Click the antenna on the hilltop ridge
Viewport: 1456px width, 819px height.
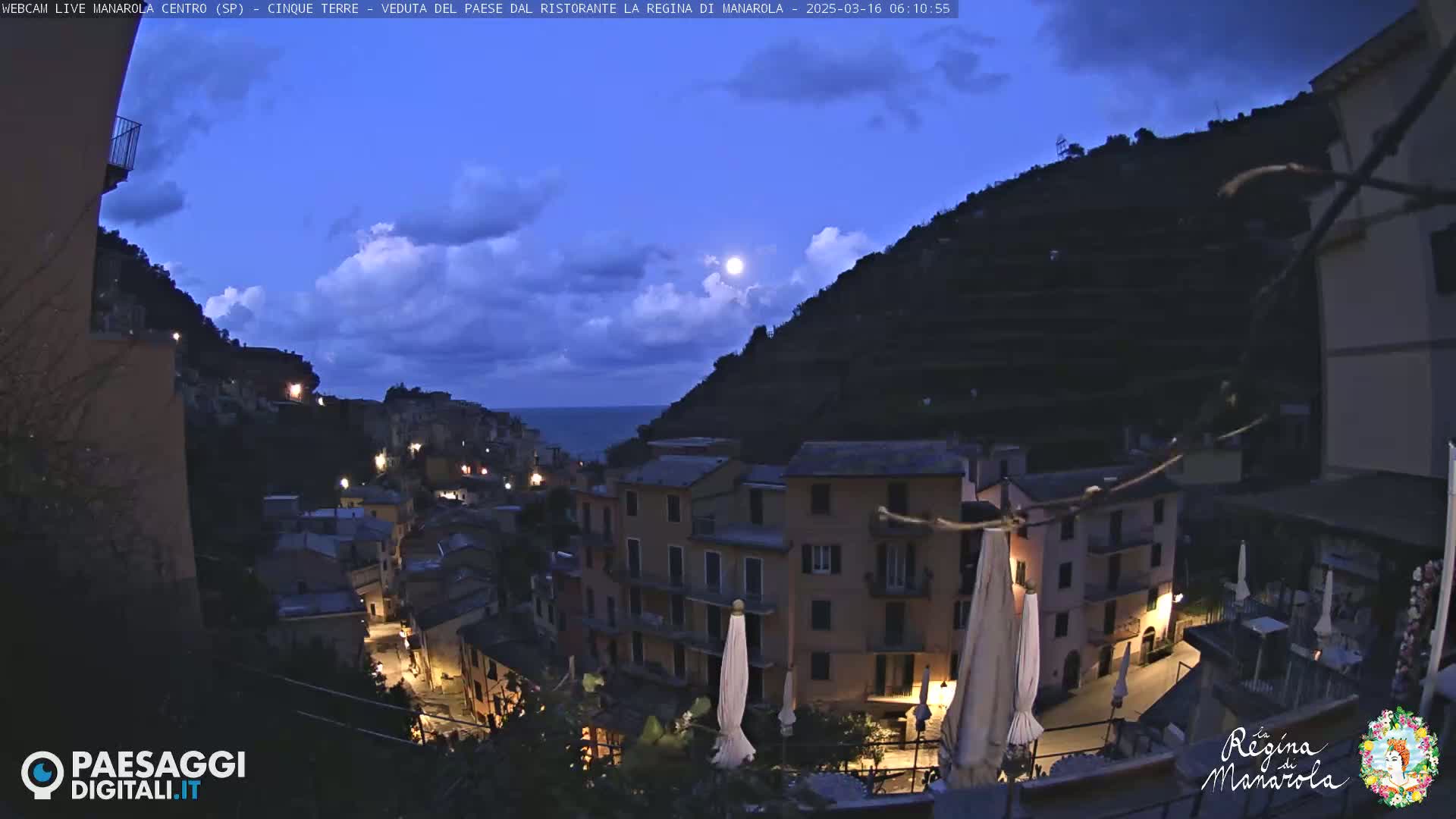tap(1061, 145)
